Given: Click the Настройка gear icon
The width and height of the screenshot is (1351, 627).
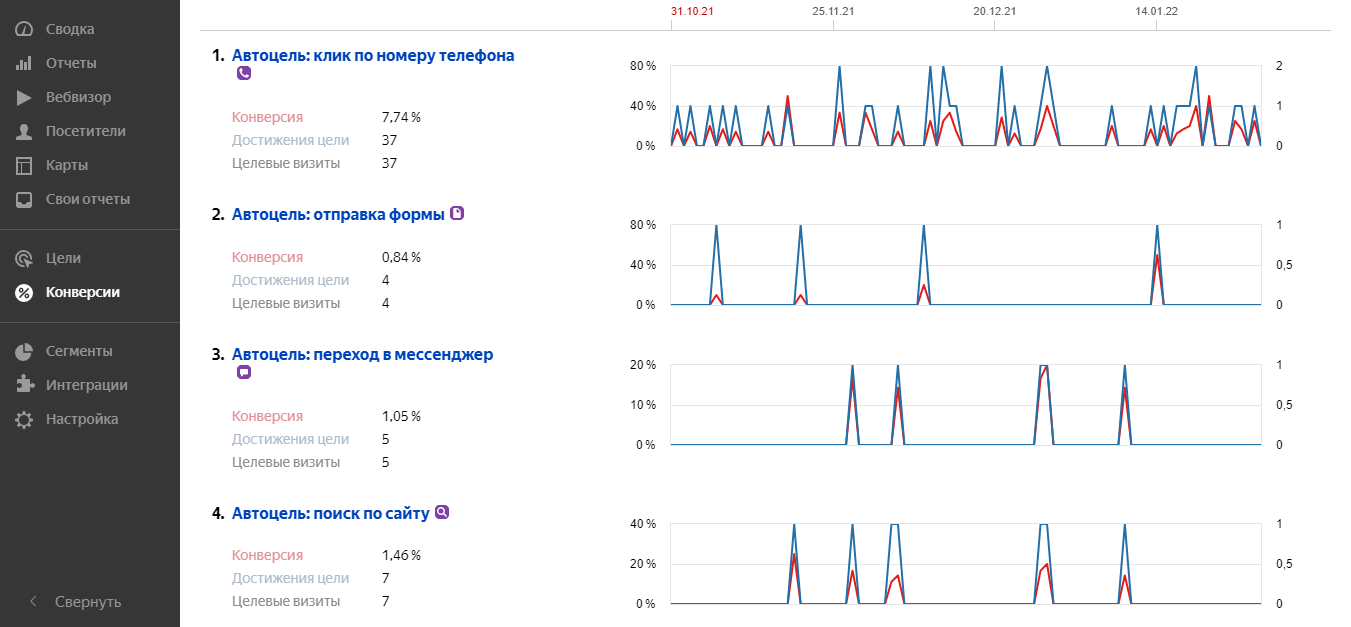Looking at the screenshot, I should pos(24,419).
